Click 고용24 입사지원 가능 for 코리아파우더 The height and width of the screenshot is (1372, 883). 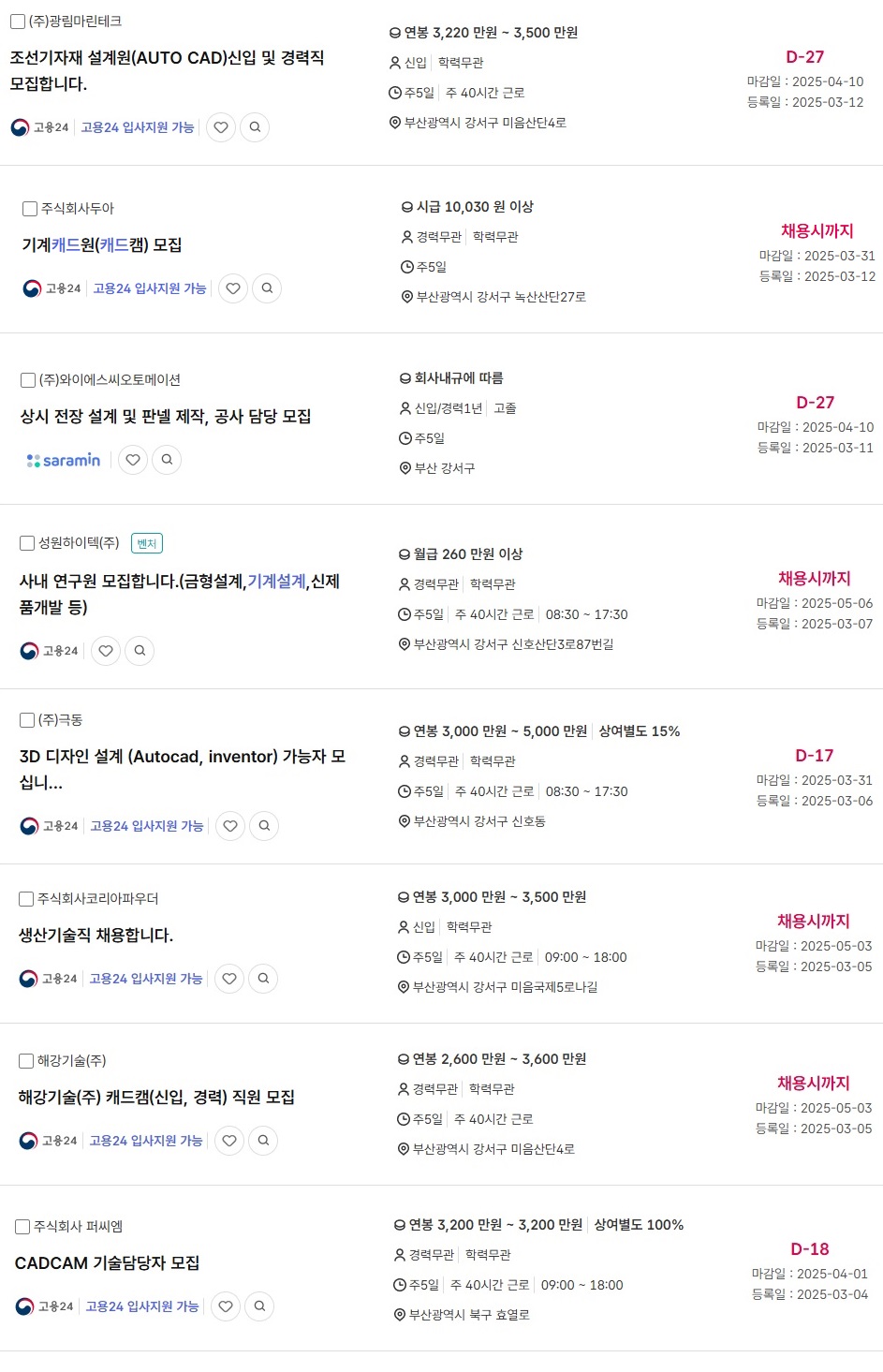(x=146, y=979)
